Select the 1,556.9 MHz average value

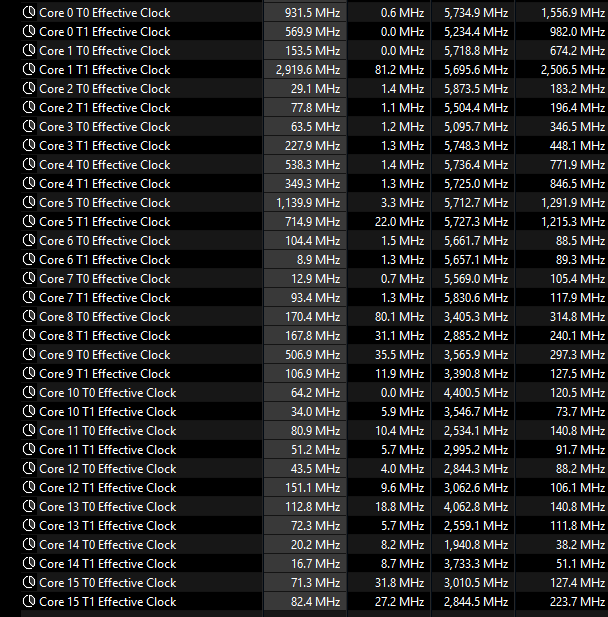[x=573, y=13]
